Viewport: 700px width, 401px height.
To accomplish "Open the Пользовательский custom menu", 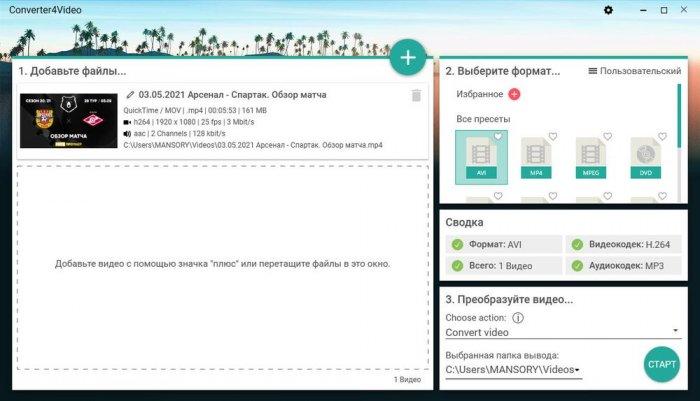I will [634, 71].
